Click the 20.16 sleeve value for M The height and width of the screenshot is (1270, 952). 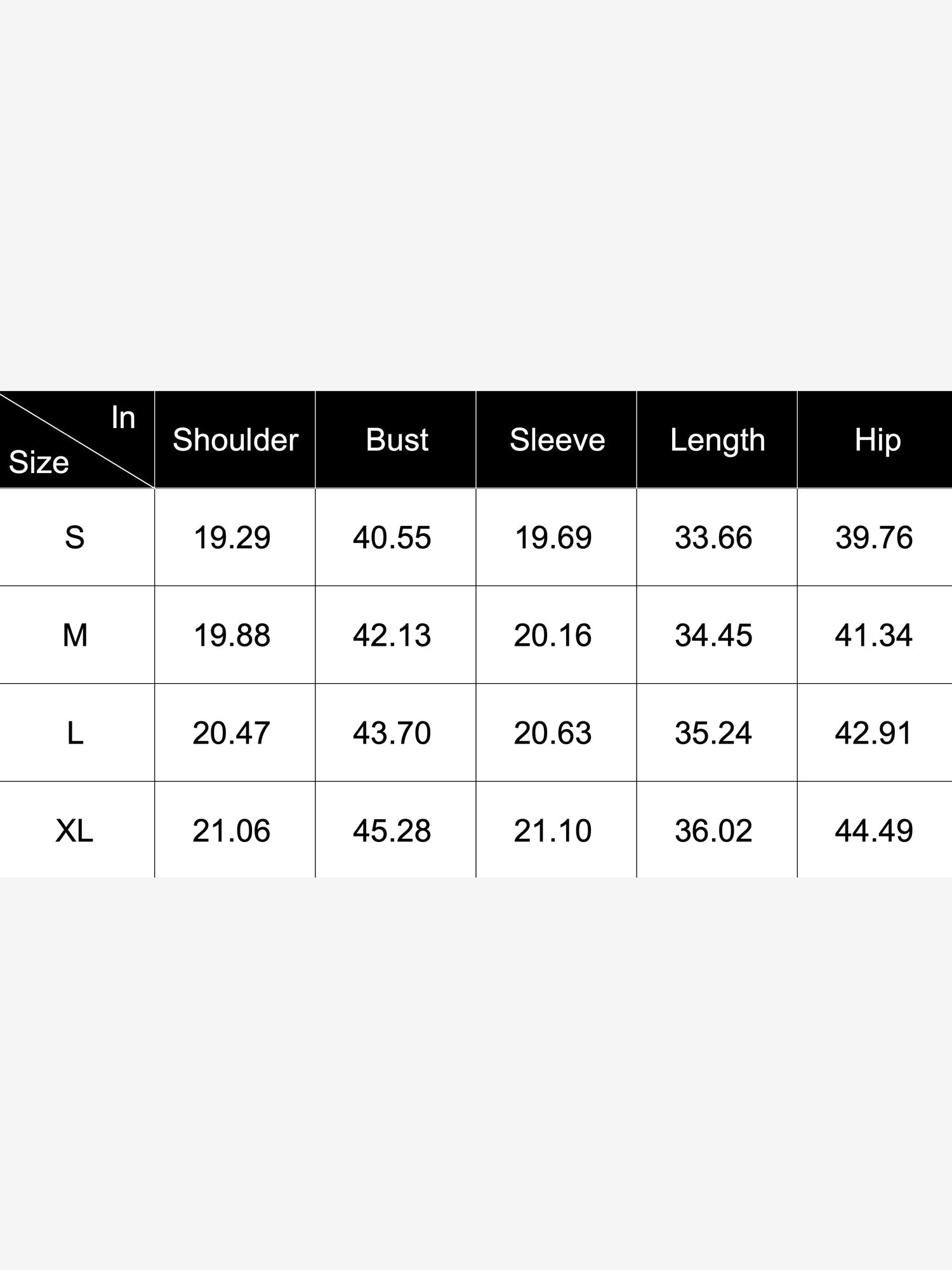[x=552, y=635]
